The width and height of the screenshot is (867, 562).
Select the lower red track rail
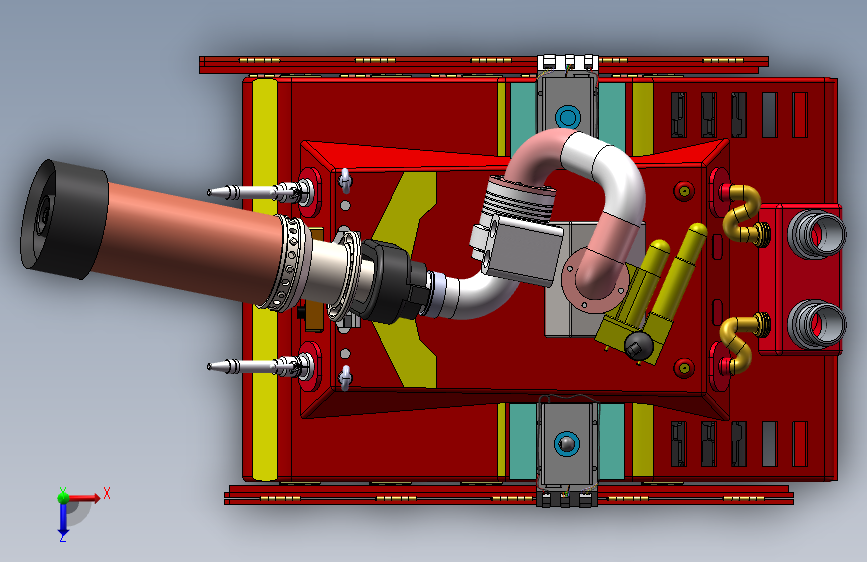pos(509,495)
